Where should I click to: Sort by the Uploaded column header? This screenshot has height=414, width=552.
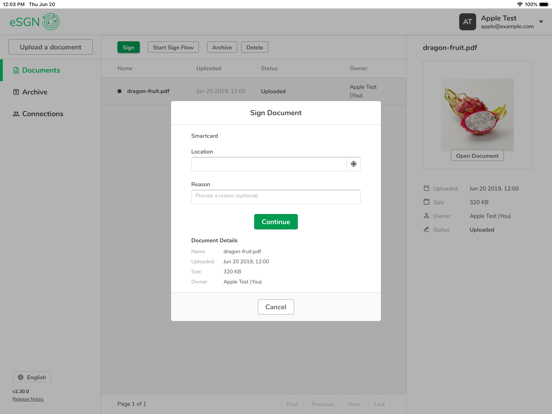pyautogui.click(x=209, y=68)
